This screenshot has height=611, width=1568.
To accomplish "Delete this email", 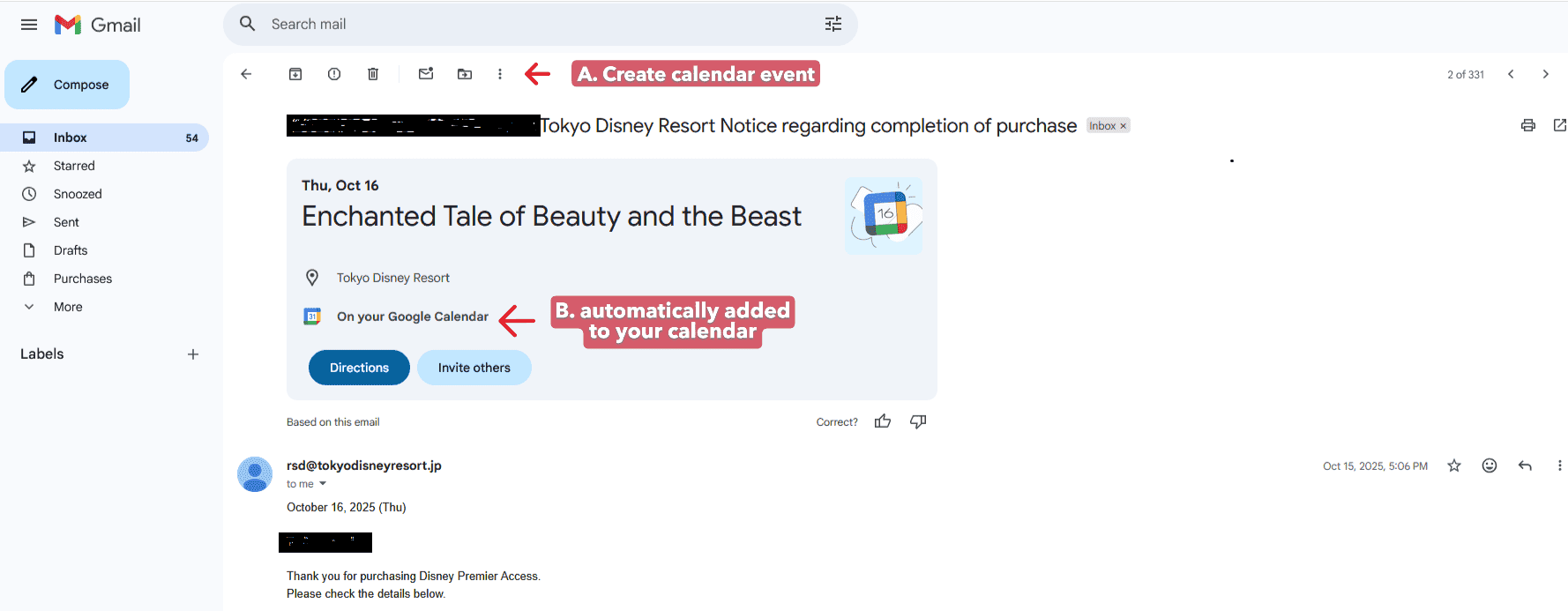I will (373, 74).
